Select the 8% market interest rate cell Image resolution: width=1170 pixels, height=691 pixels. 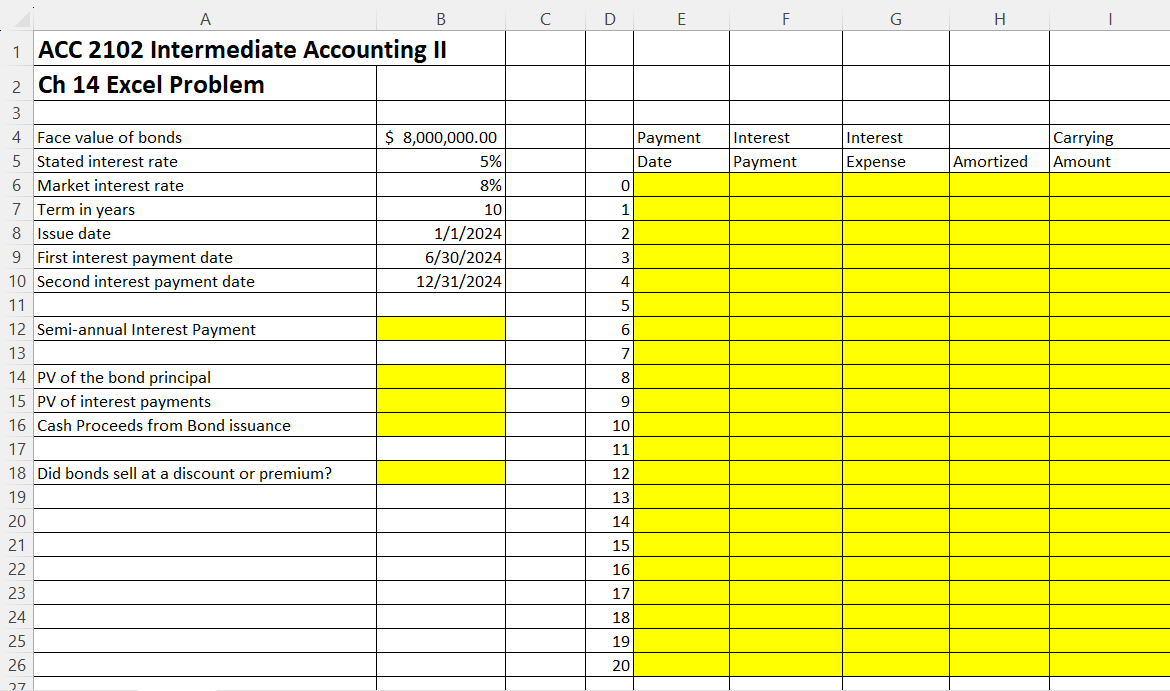click(x=440, y=185)
